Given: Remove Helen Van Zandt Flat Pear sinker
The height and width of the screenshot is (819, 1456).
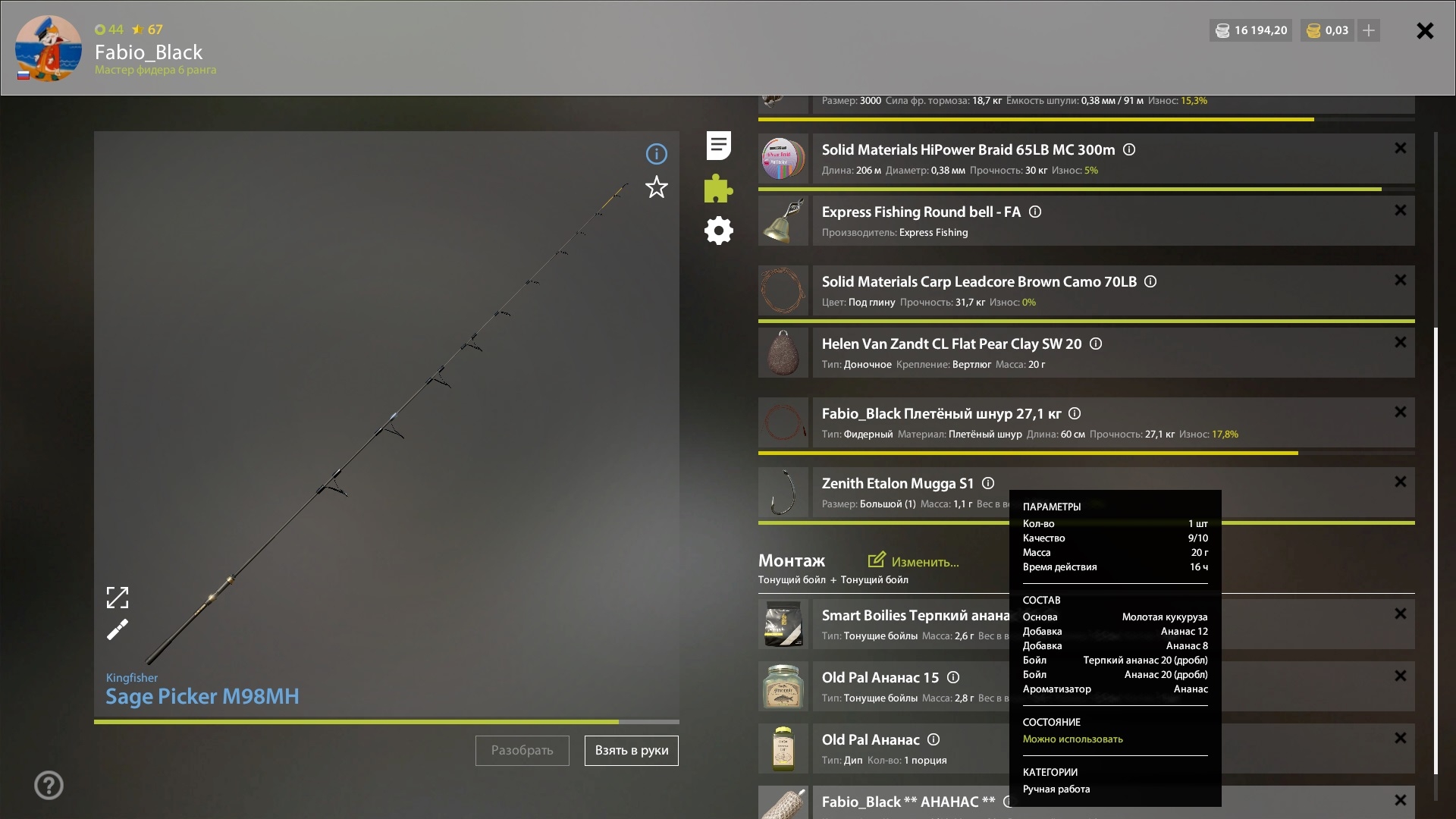Looking at the screenshot, I should 1400,343.
